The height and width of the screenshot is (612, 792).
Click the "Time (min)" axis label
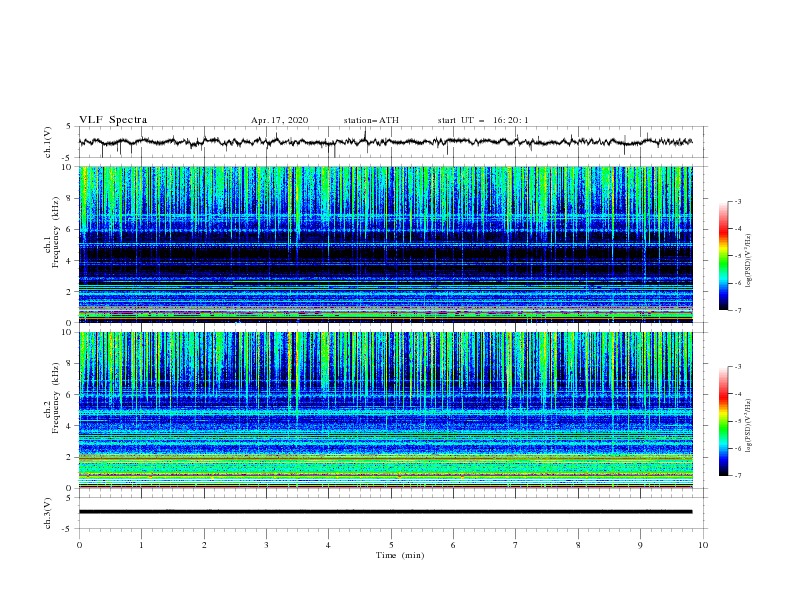tap(400, 555)
